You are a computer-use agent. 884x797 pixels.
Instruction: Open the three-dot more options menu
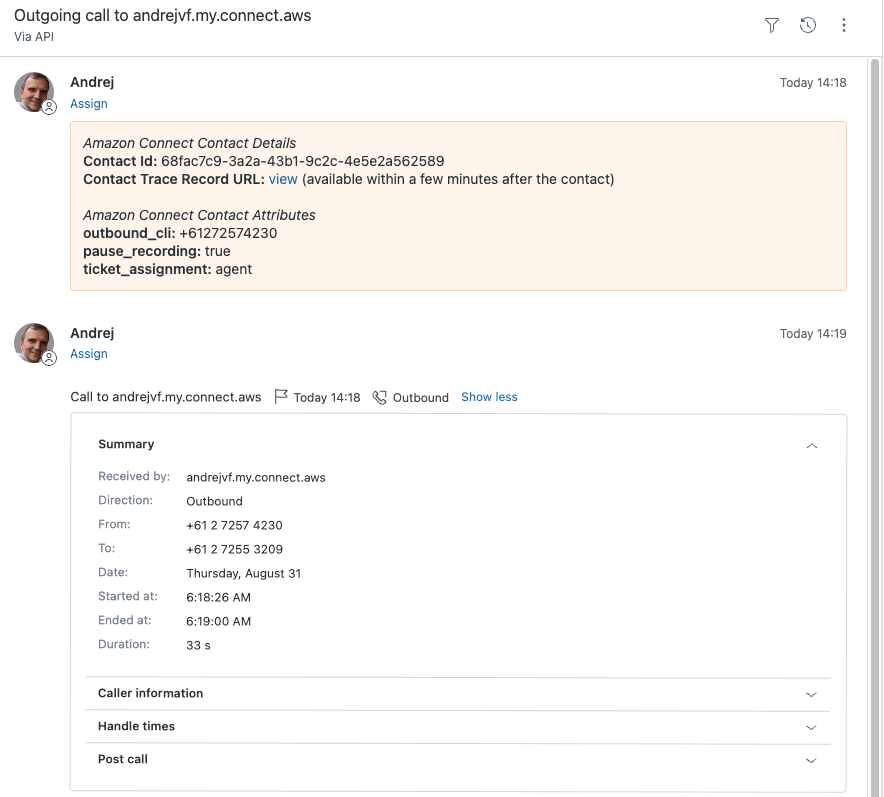(x=844, y=25)
